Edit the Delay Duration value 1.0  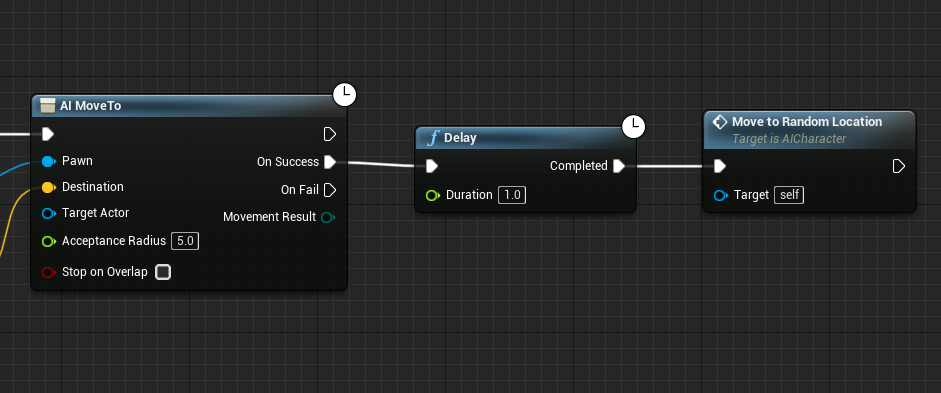coord(512,195)
